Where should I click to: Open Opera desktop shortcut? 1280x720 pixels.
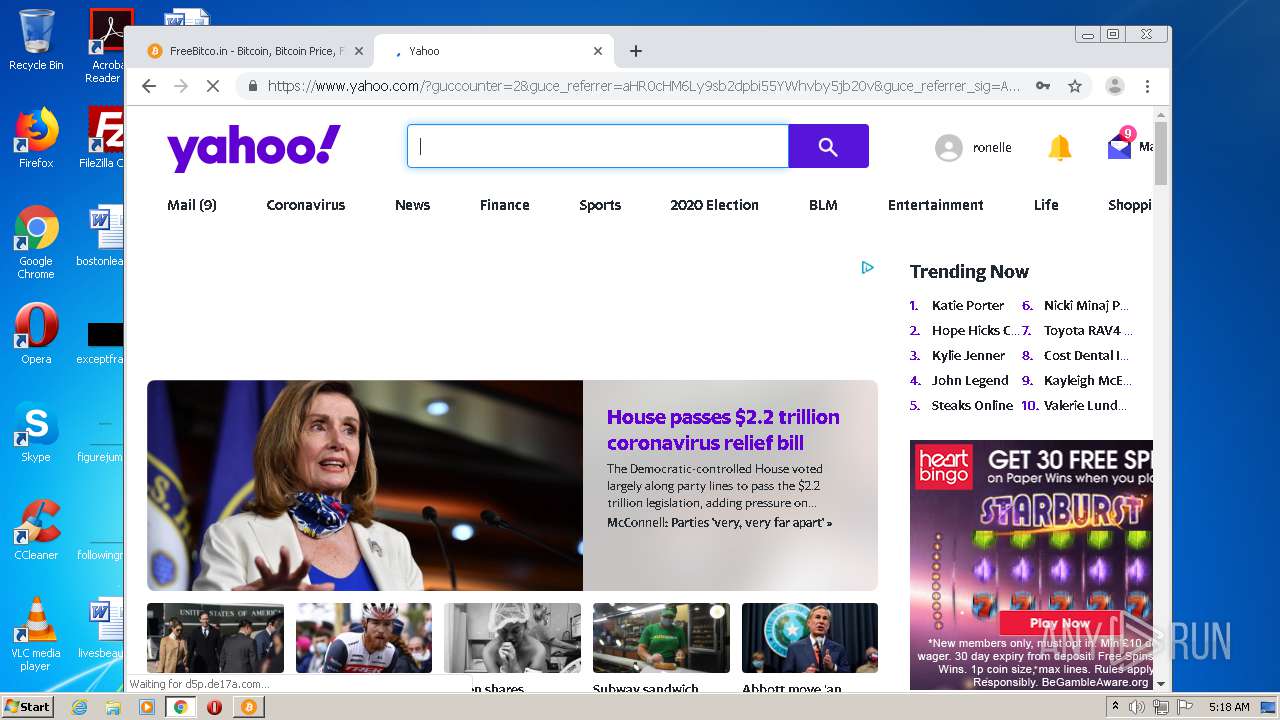pos(36,333)
